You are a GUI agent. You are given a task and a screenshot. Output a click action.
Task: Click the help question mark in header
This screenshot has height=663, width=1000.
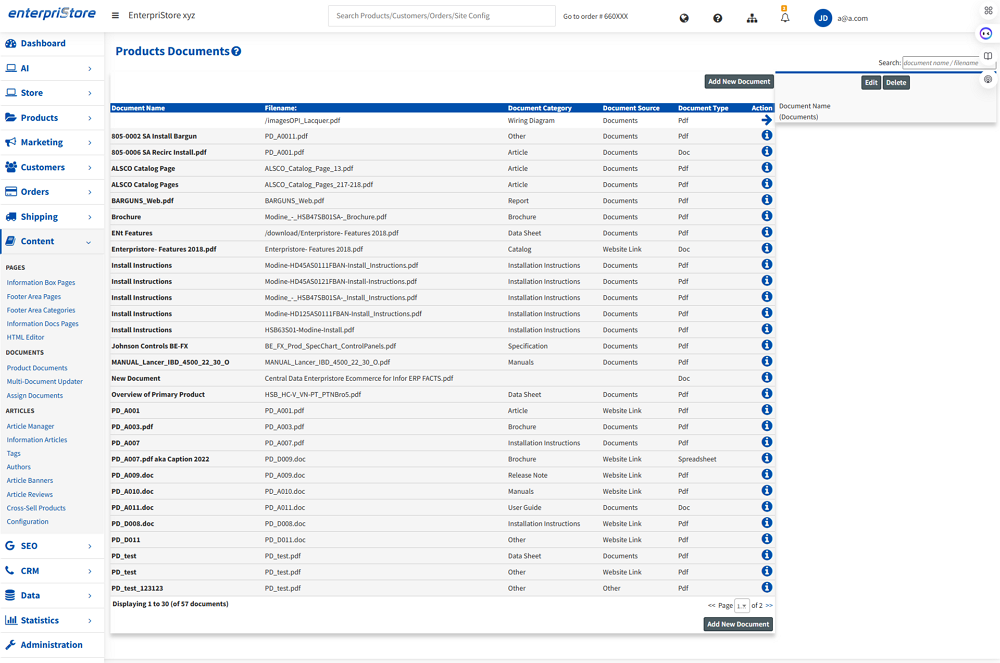pyautogui.click(x=718, y=18)
